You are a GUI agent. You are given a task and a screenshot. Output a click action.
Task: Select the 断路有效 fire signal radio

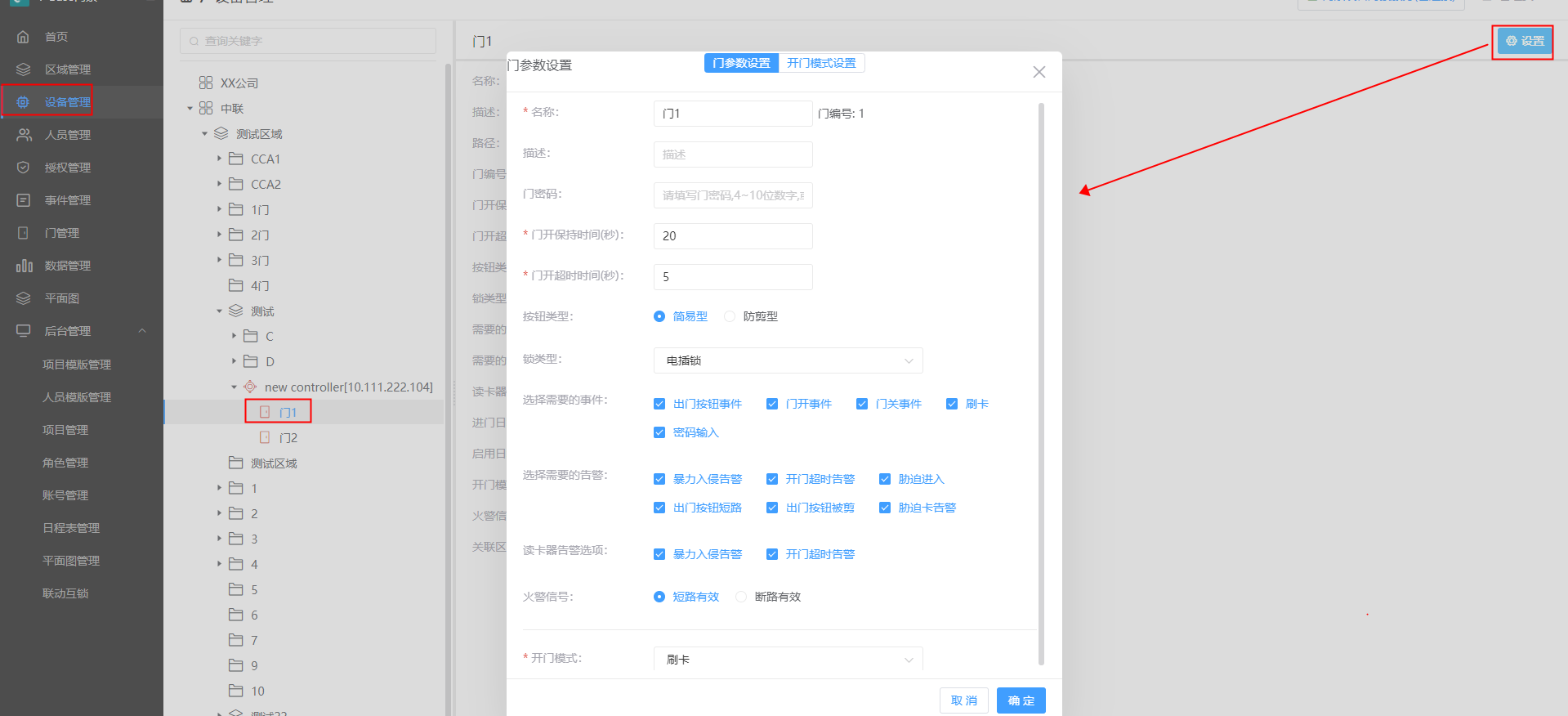click(741, 597)
